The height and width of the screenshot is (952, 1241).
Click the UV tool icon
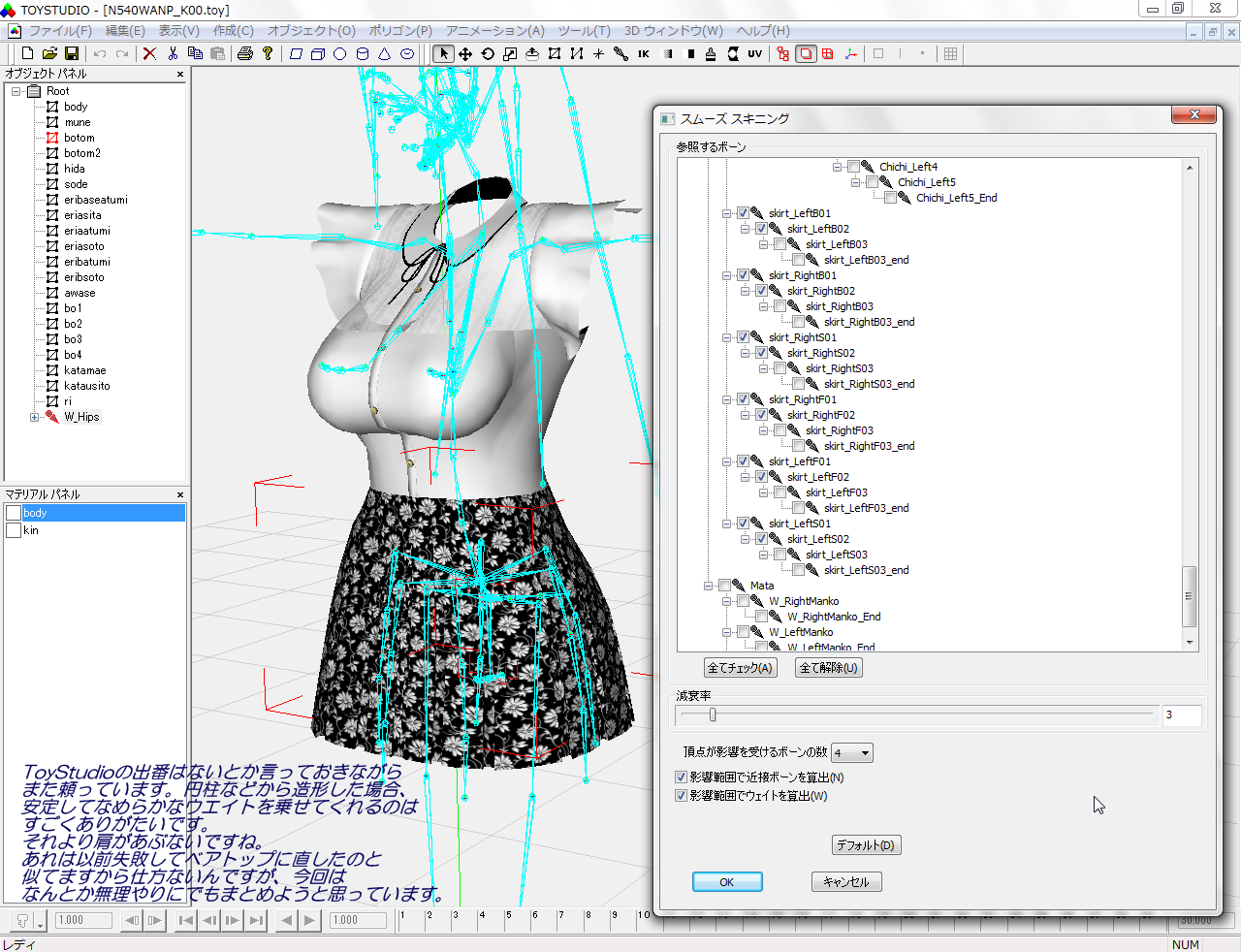[x=754, y=54]
